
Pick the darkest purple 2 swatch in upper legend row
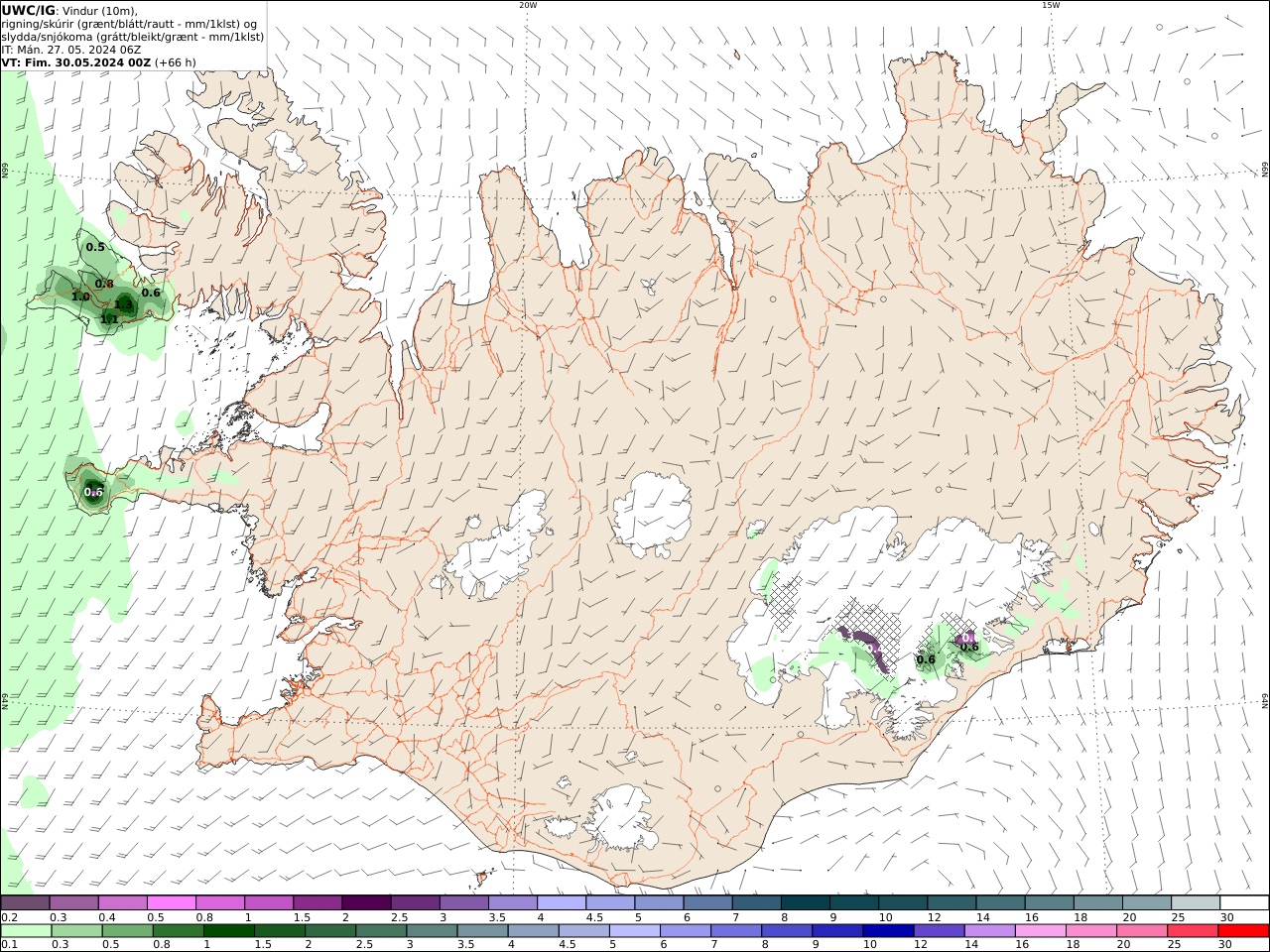click(x=365, y=903)
